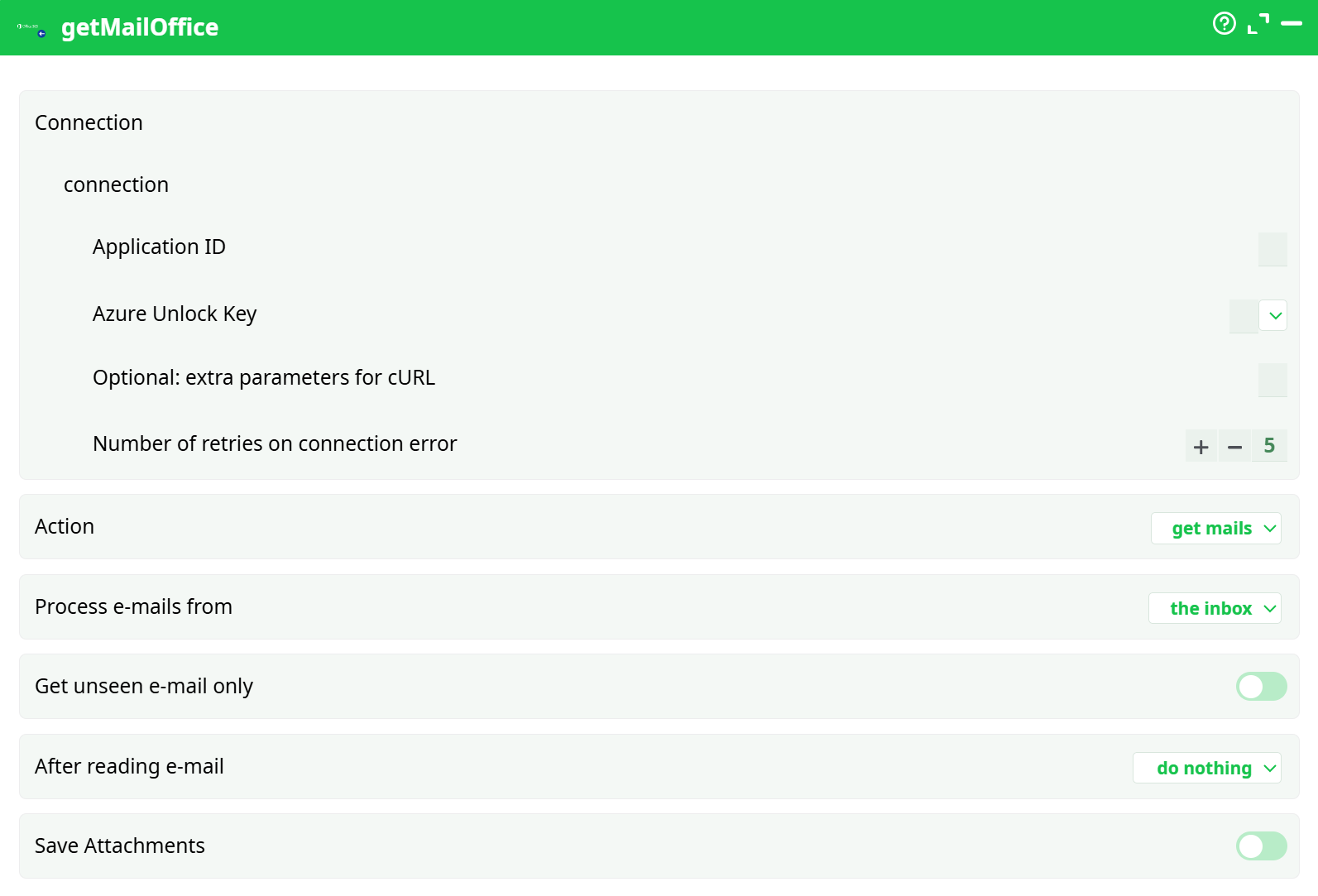Click the Azure Unlock Key input box
This screenshot has width=1318, height=896.
point(1243,316)
